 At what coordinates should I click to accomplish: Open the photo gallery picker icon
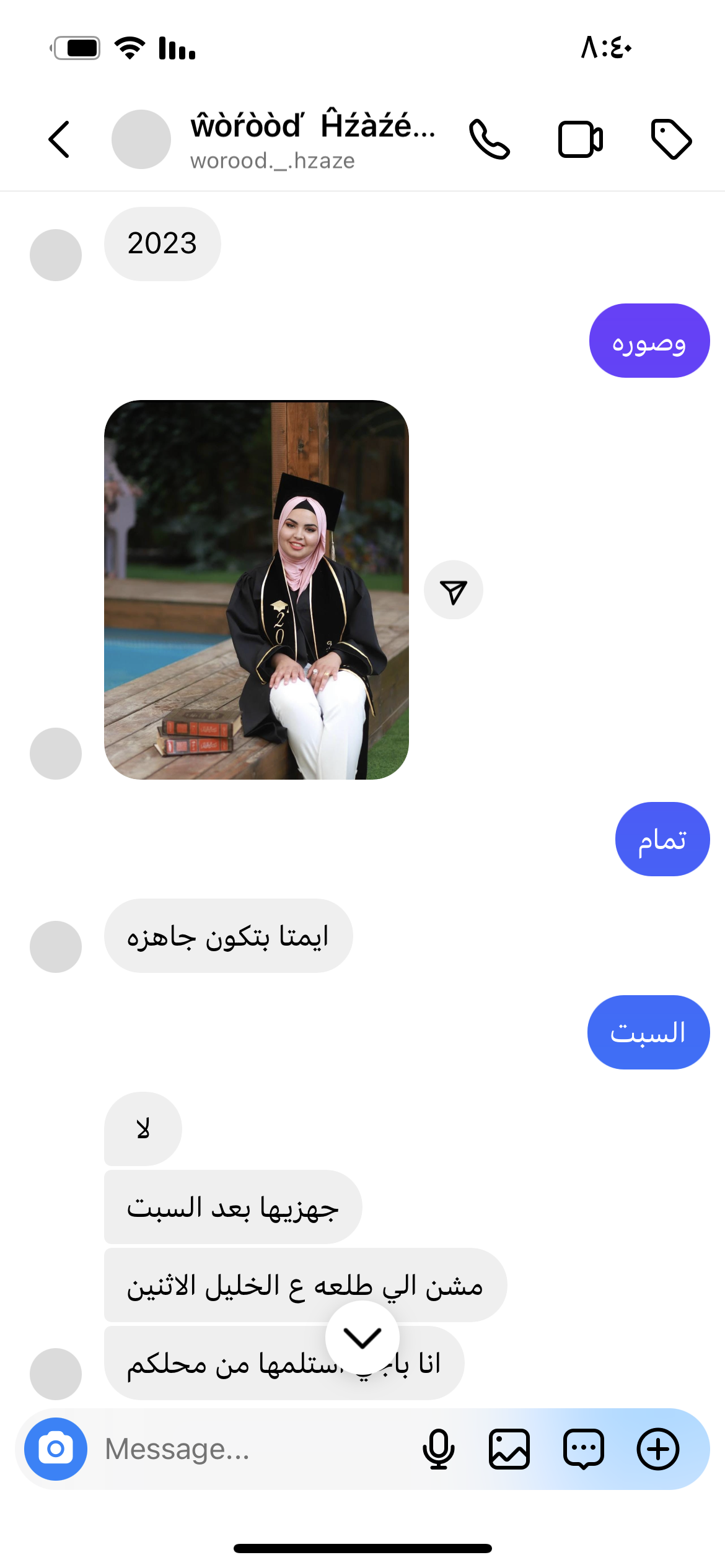point(509,1449)
